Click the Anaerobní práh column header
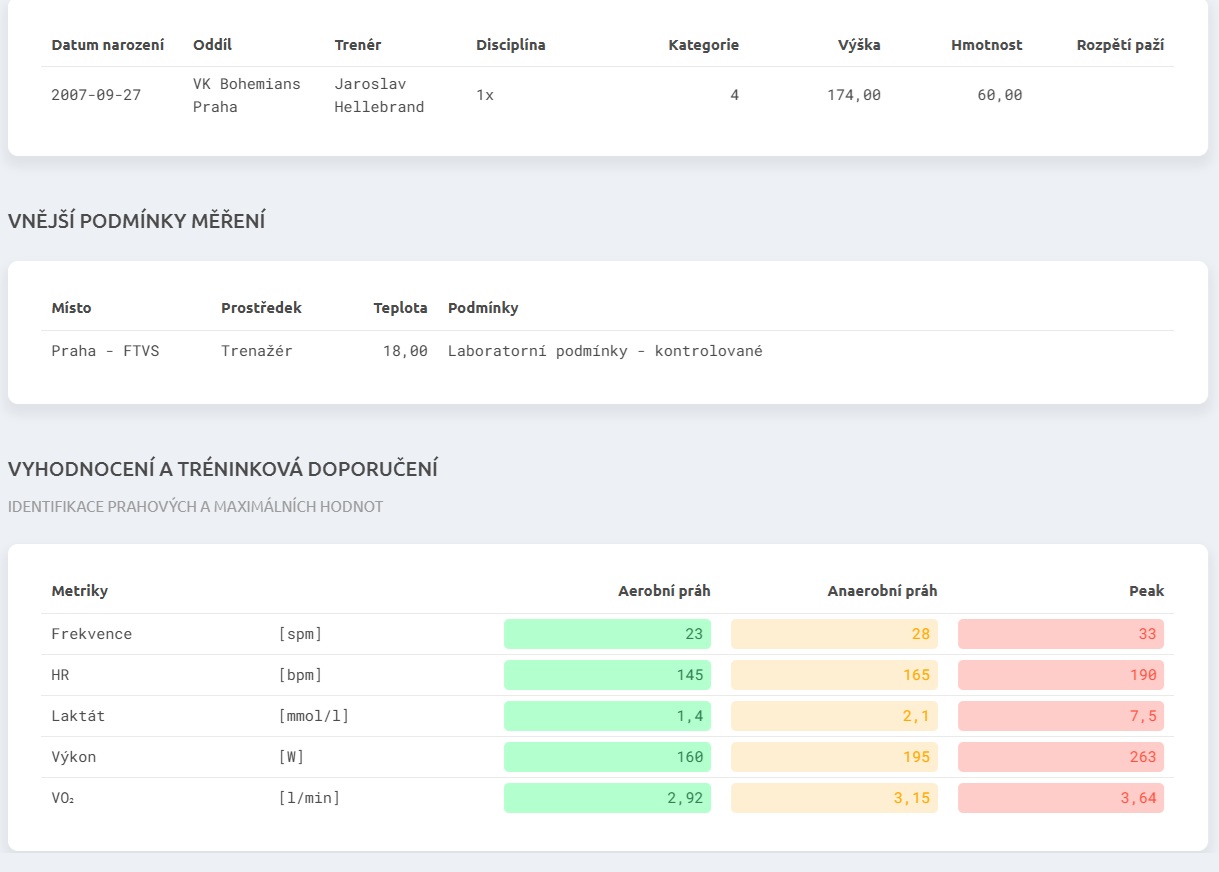 click(882, 591)
